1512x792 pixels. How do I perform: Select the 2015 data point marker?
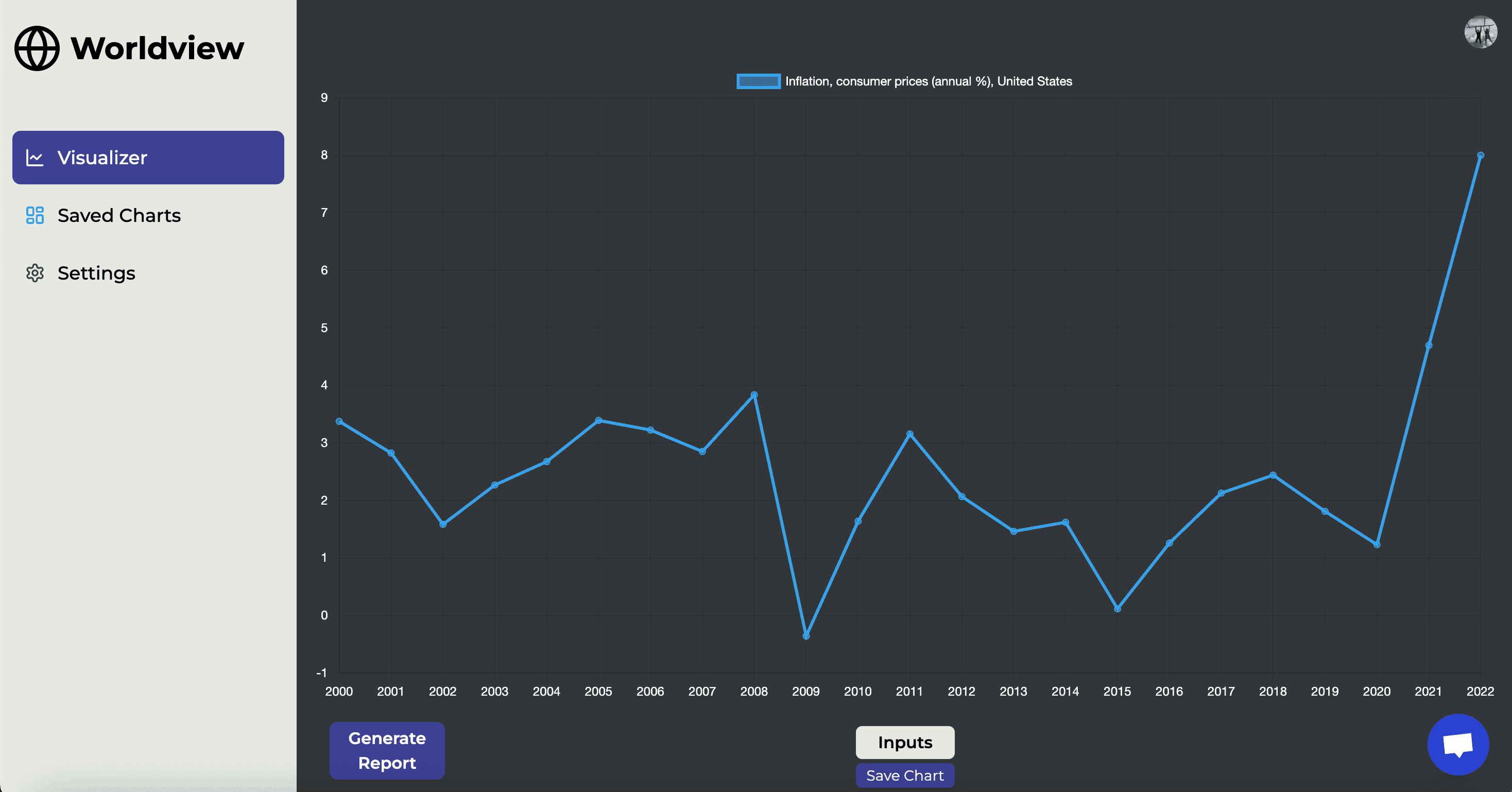coord(1117,609)
